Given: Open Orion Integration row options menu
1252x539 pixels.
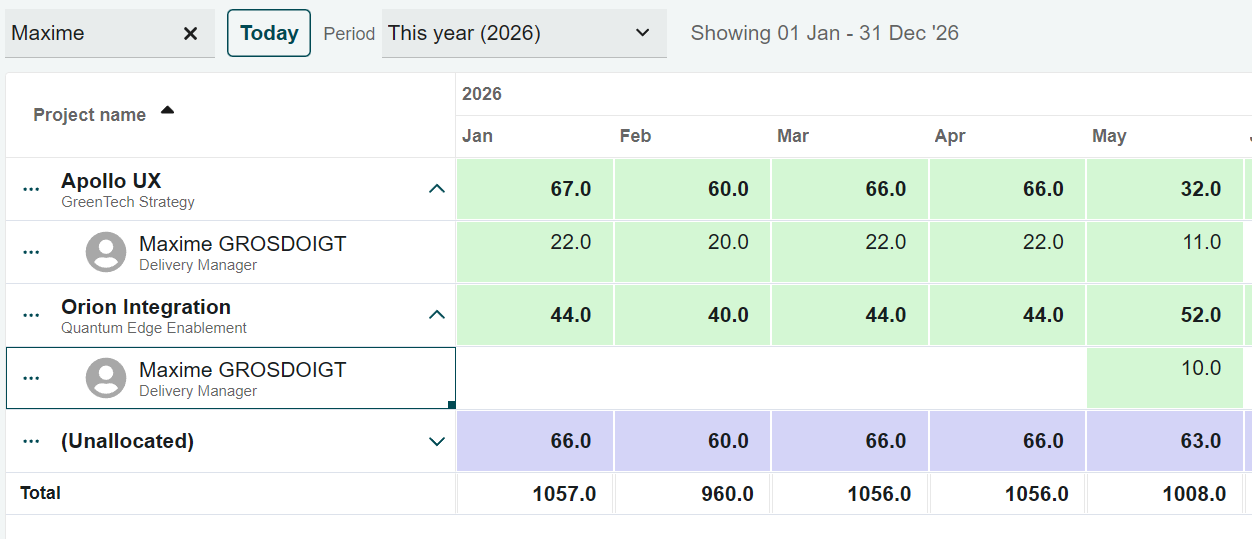Looking at the screenshot, I should (31, 315).
